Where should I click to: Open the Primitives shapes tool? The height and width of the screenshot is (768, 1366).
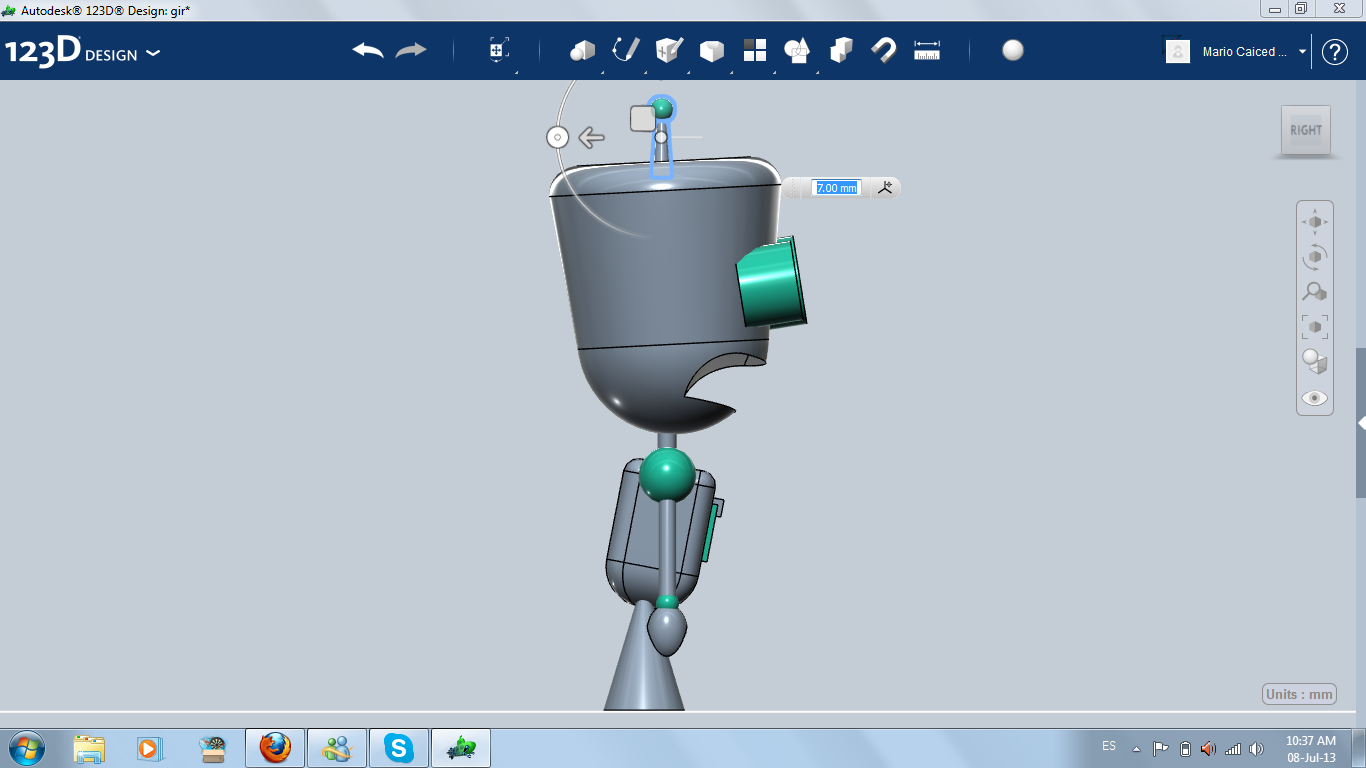click(582, 51)
